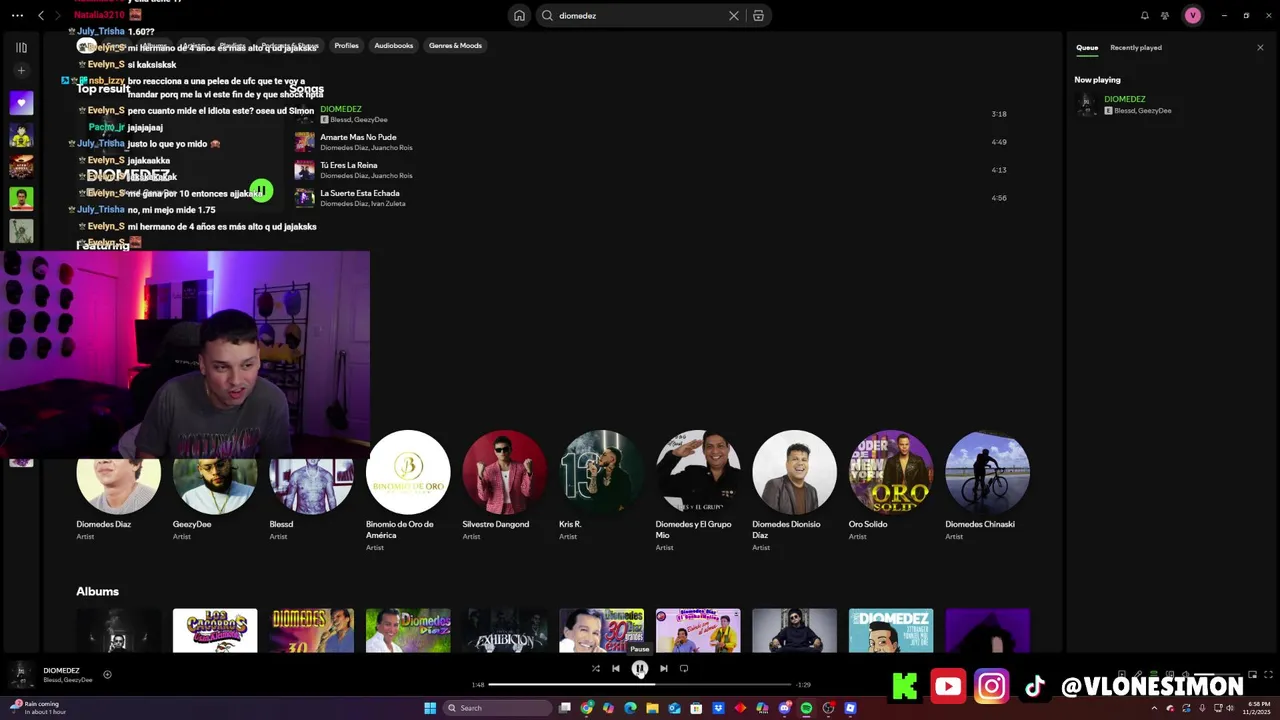Image resolution: width=1280 pixels, height=720 pixels.
Task: Open Binomio de Oro de América artist
Action: click(408, 472)
